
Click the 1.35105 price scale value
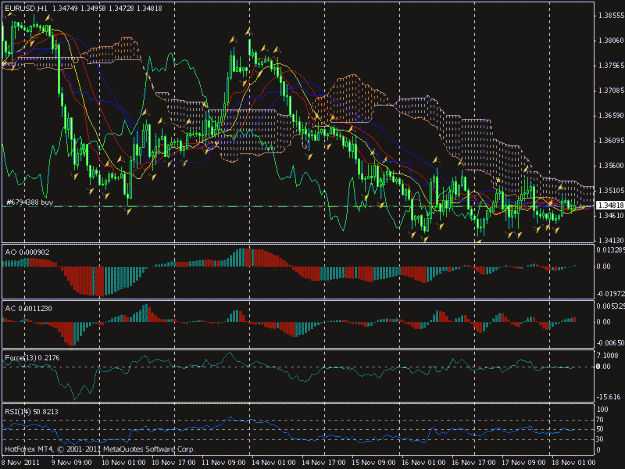point(611,191)
